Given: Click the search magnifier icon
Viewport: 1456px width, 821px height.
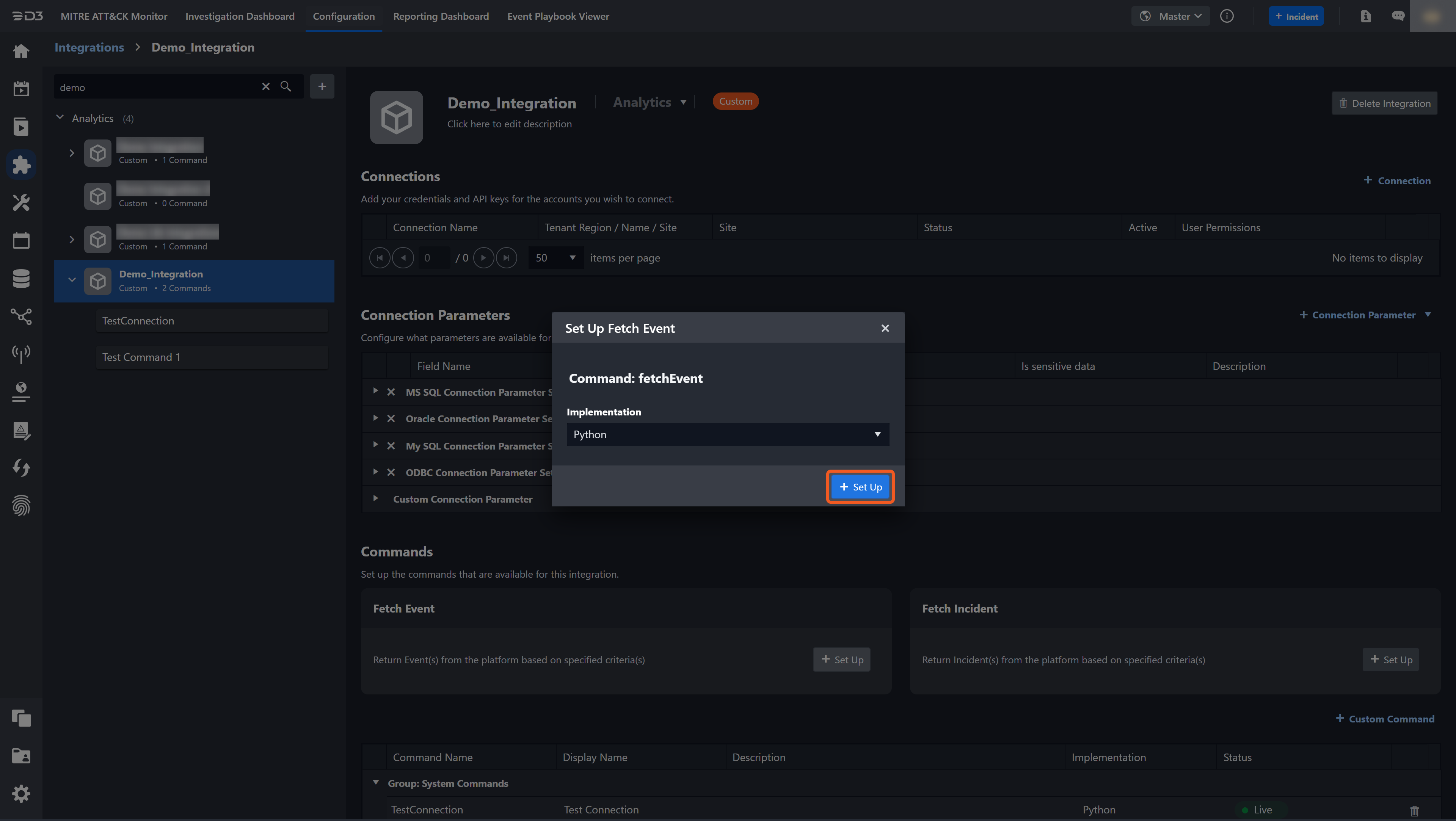Looking at the screenshot, I should coord(286,86).
